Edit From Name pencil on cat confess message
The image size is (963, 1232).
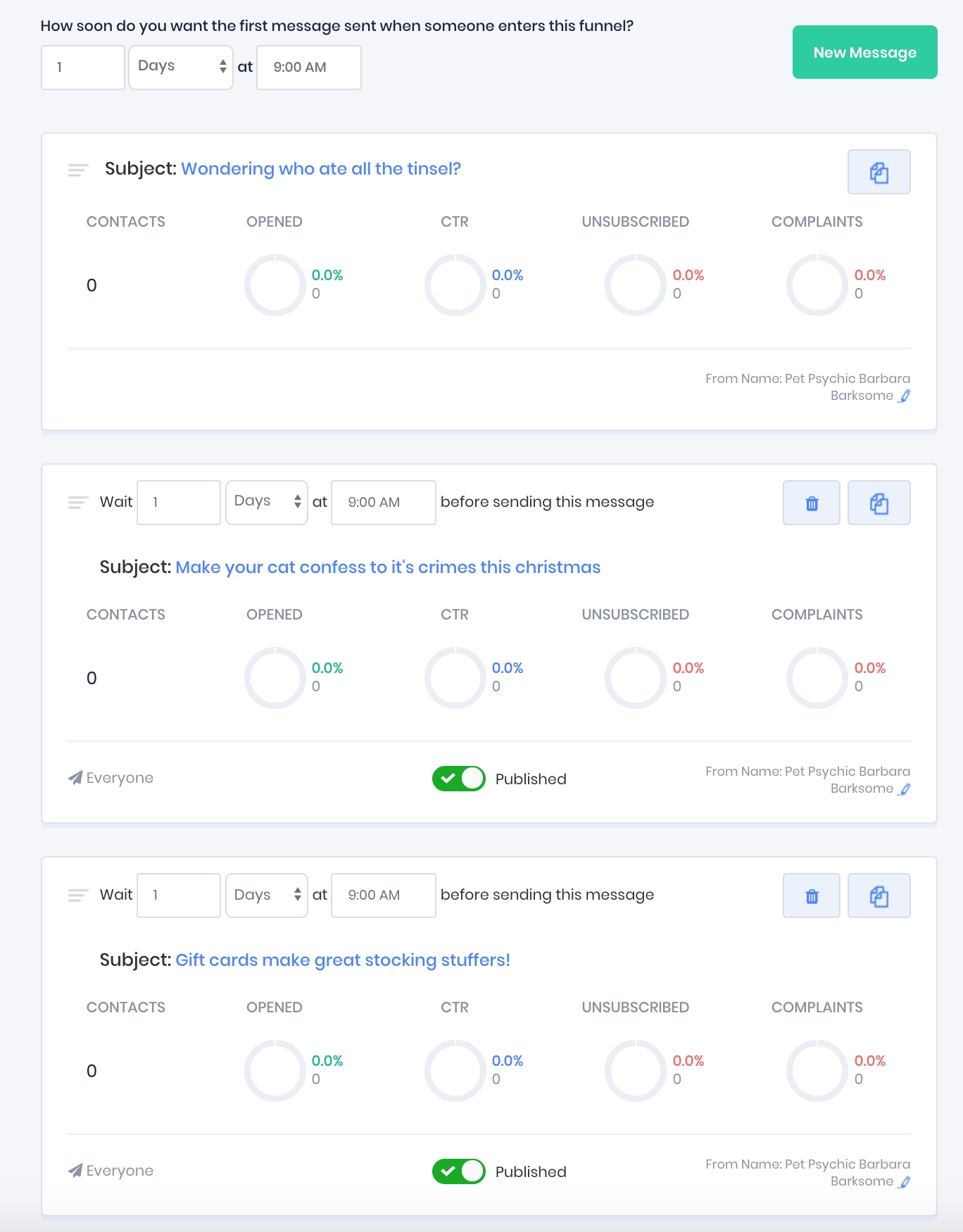[x=905, y=788]
